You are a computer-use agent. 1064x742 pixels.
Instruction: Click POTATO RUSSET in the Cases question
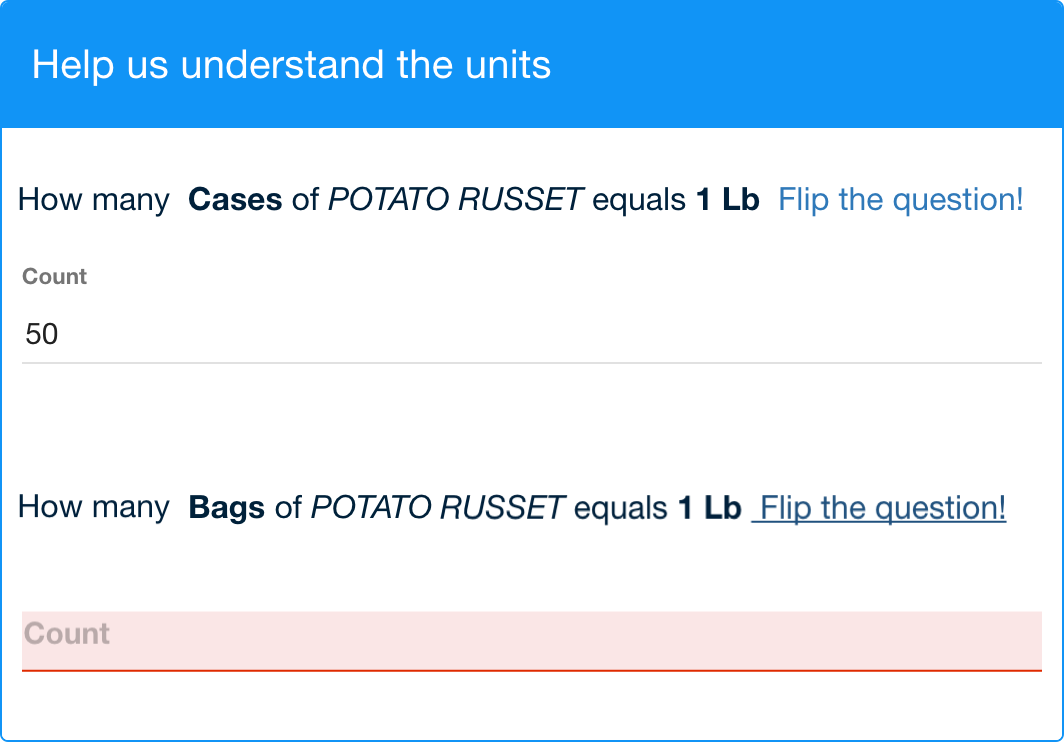point(455,200)
